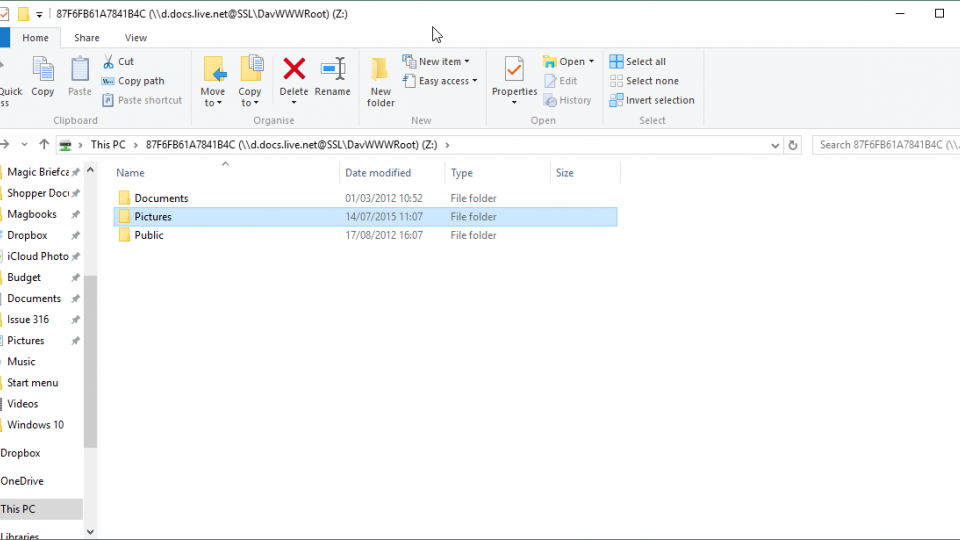This screenshot has height=540, width=960.
Task: Go up one level with Up arrow
Action: pos(44,145)
